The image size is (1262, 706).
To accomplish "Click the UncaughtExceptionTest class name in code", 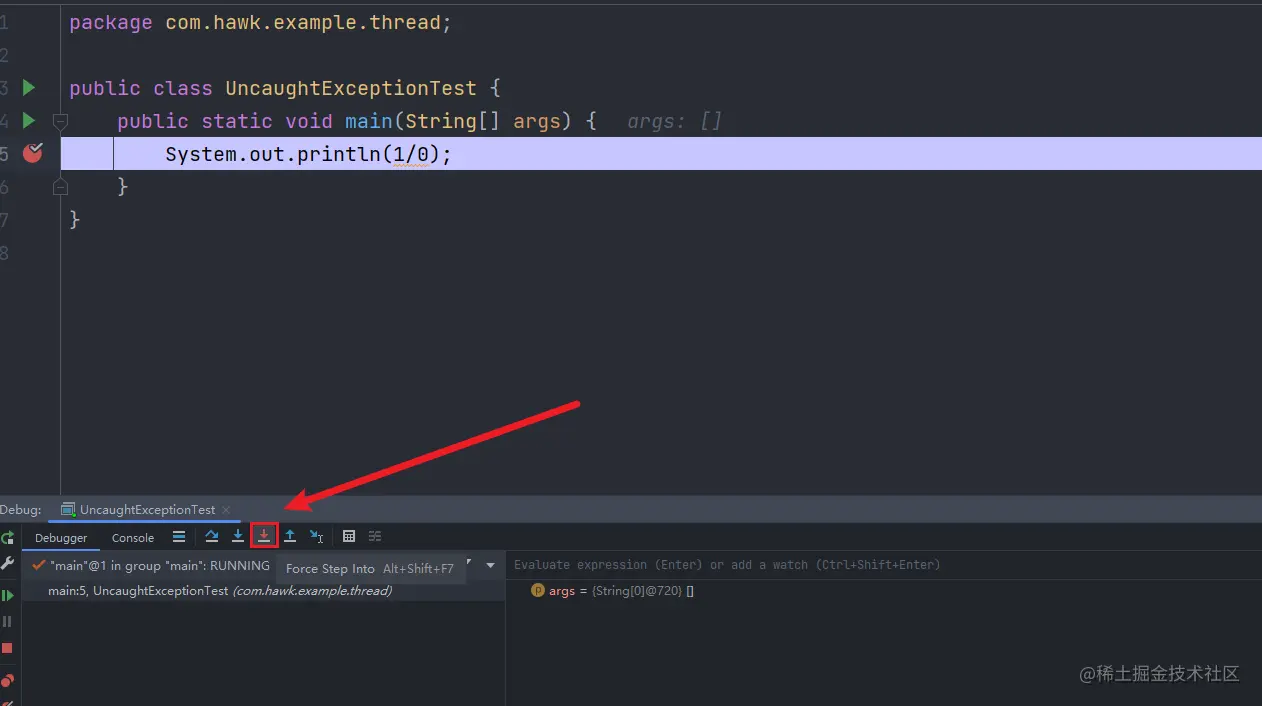I will point(351,88).
